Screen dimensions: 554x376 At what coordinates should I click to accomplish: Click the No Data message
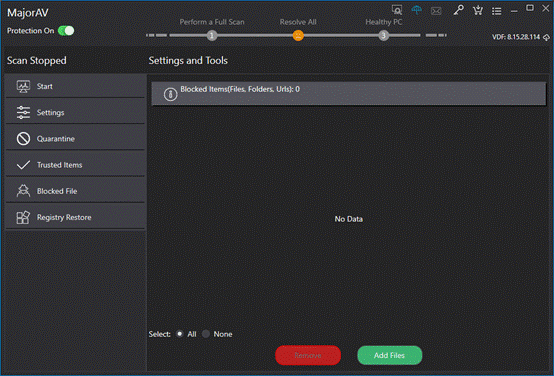[349, 219]
